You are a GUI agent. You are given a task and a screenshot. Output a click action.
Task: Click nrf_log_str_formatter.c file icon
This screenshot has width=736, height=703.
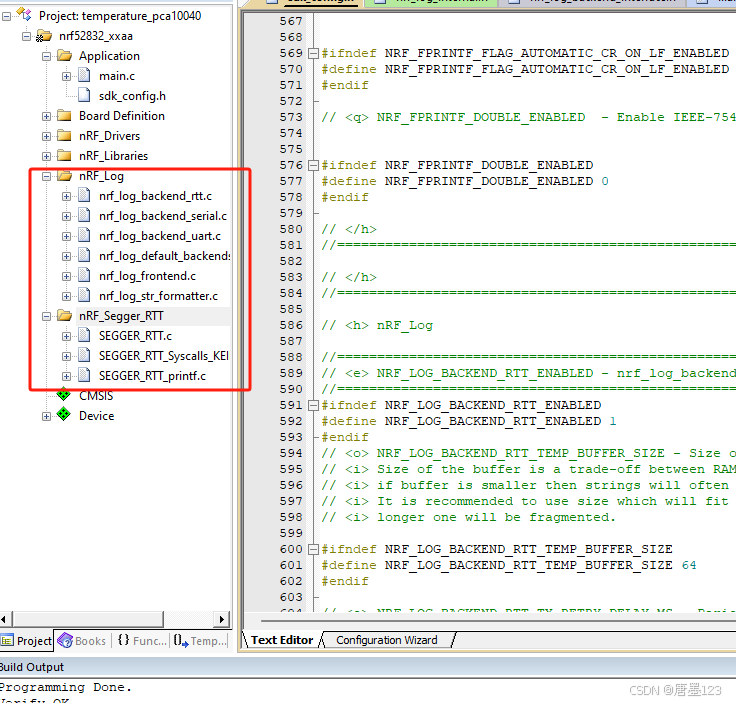84,295
